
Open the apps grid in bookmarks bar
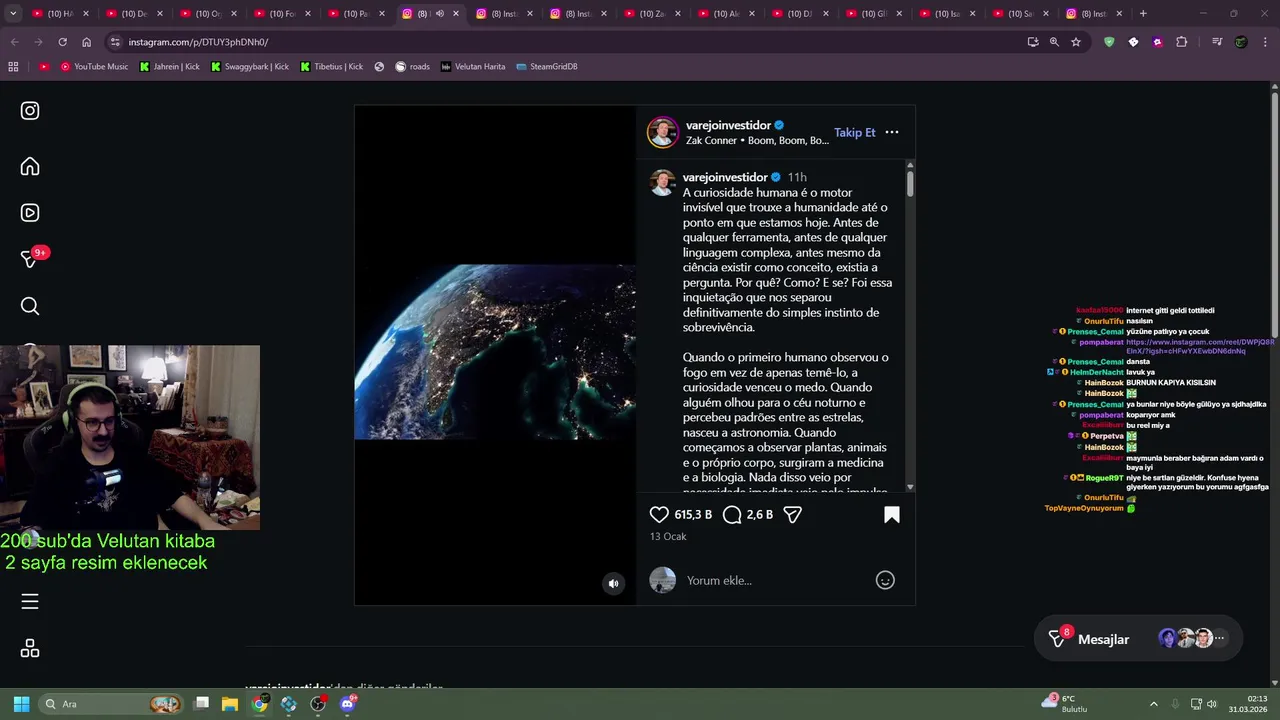pos(13,66)
